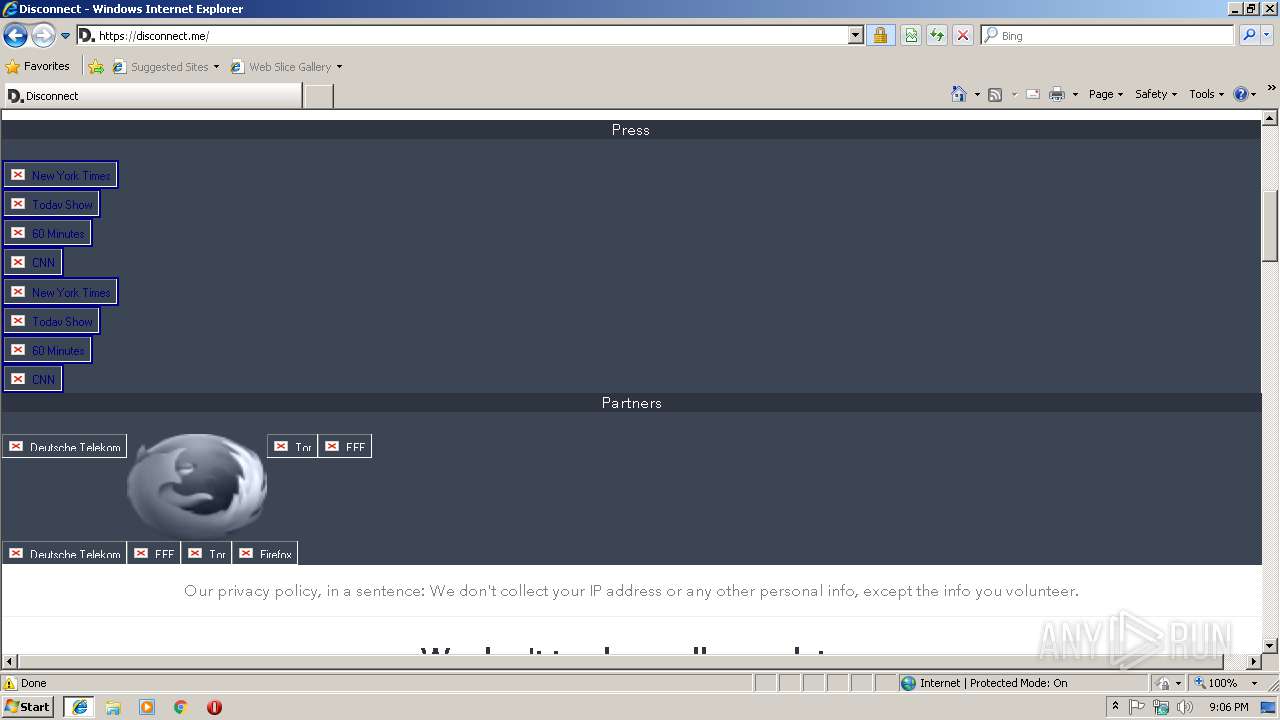This screenshot has height=720, width=1280.
Task: Run search with the magnifier button
Action: pyautogui.click(x=1249, y=35)
